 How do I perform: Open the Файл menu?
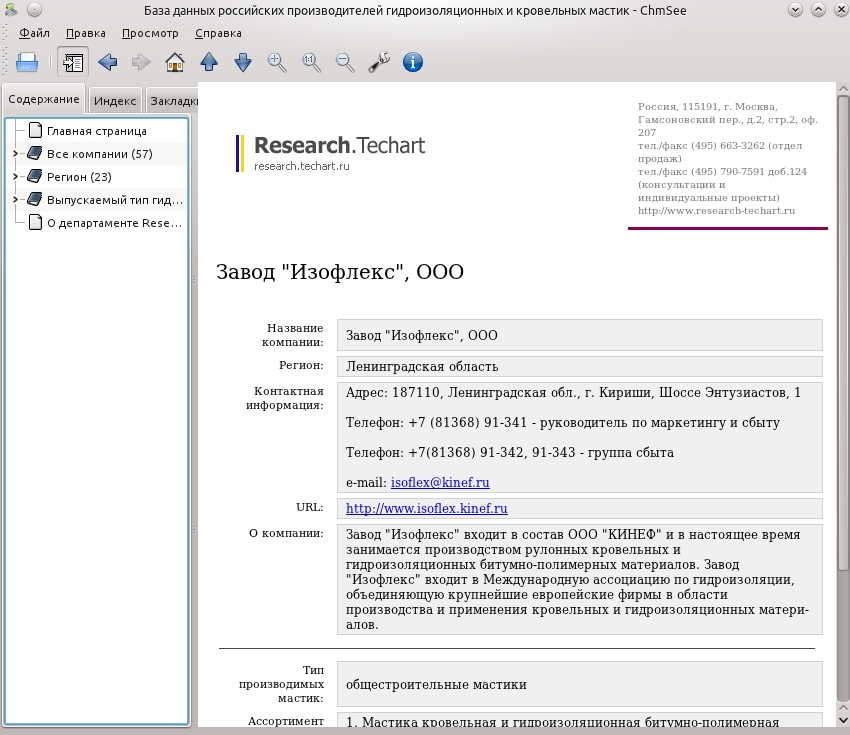point(34,33)
